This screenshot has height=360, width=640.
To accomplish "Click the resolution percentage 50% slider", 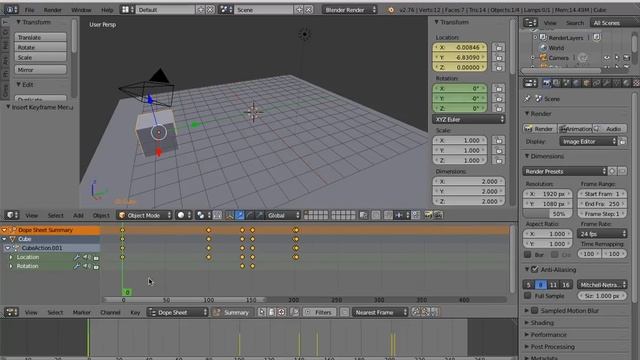I will (547, 213).
